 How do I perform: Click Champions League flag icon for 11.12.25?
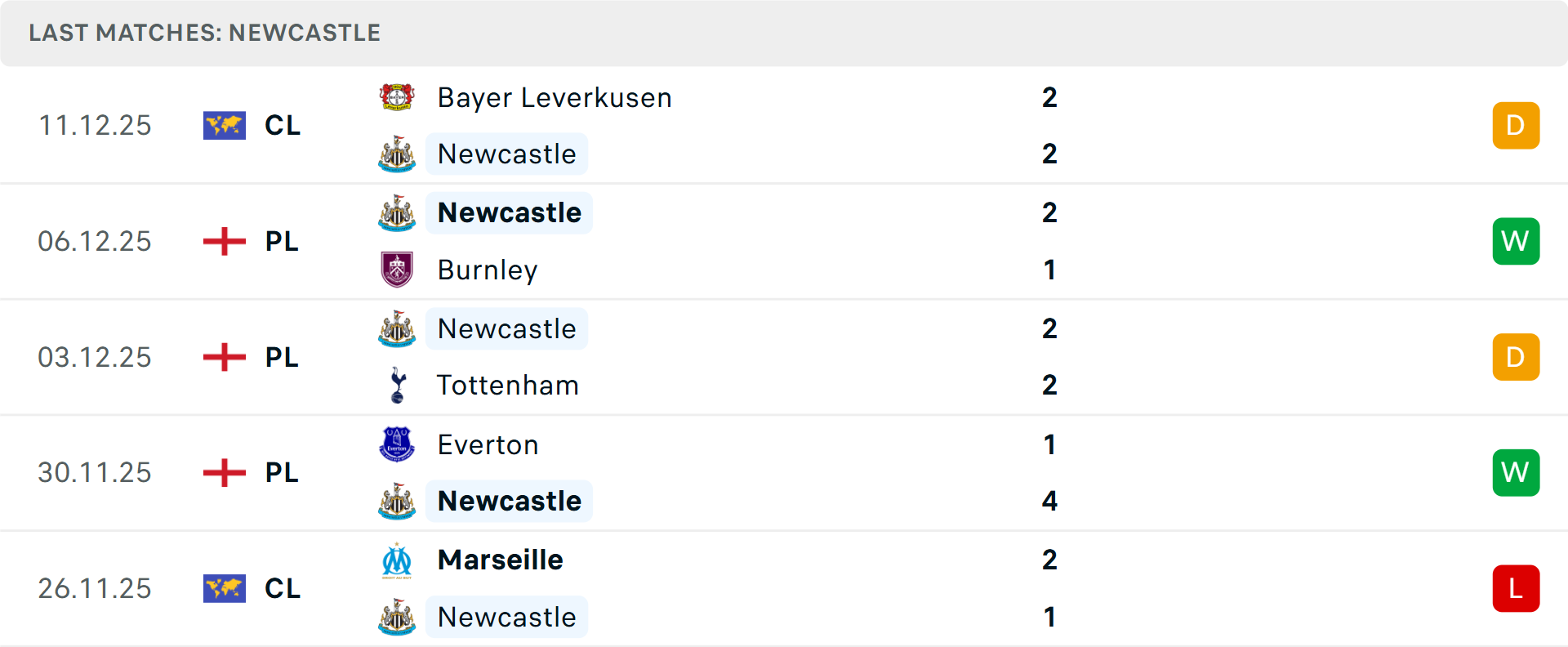coord(224,126)
